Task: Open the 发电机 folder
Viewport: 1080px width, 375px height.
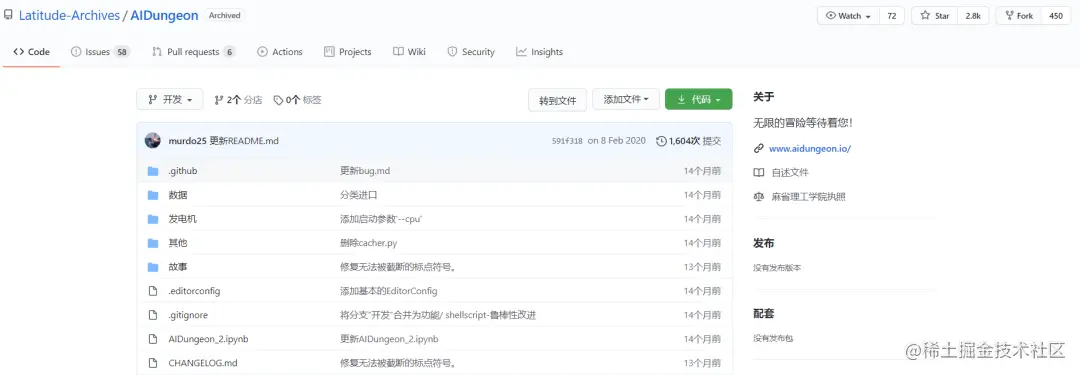Action: click(x=183, y=219)
